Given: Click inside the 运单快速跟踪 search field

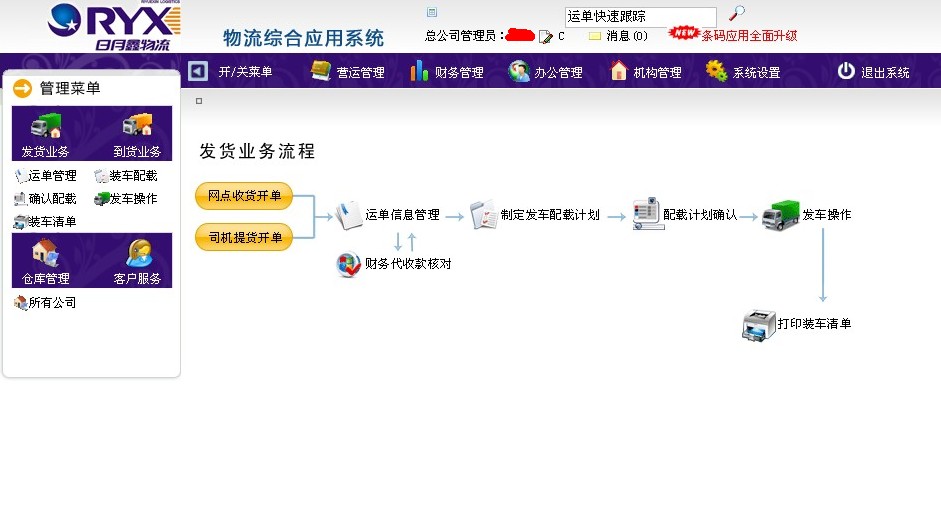Looking at the screenshot, I should pyautogui.click(x=640, y=17).
